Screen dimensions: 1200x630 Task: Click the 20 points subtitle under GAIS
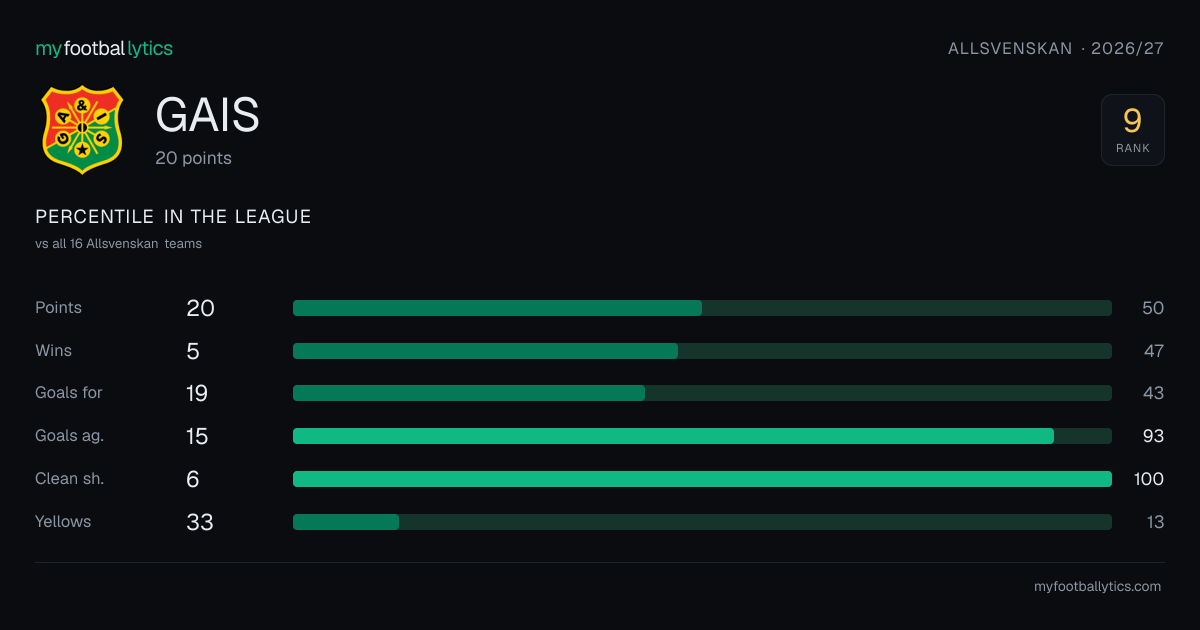click(x=193, y=158)
